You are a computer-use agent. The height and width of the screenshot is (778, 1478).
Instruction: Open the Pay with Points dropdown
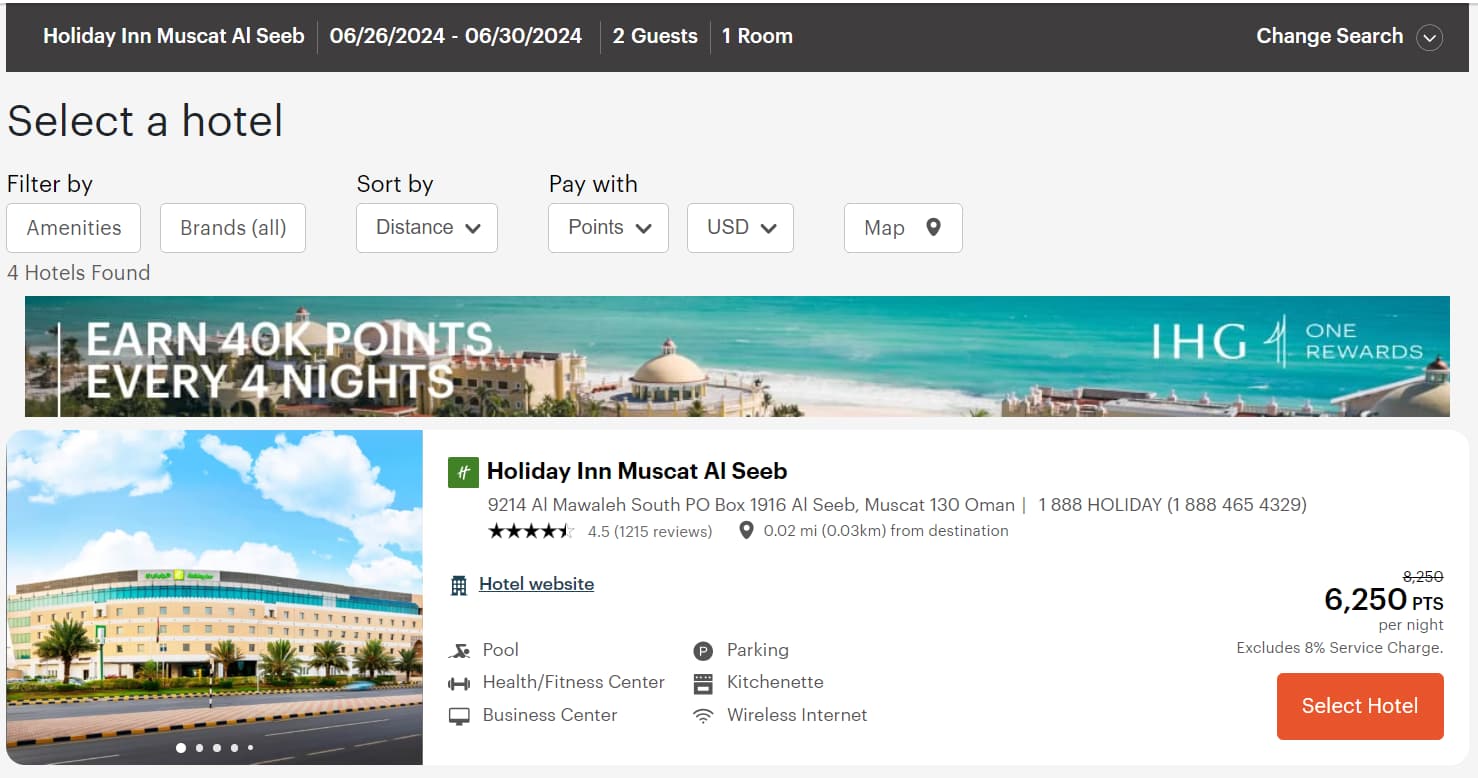point(608,228)
